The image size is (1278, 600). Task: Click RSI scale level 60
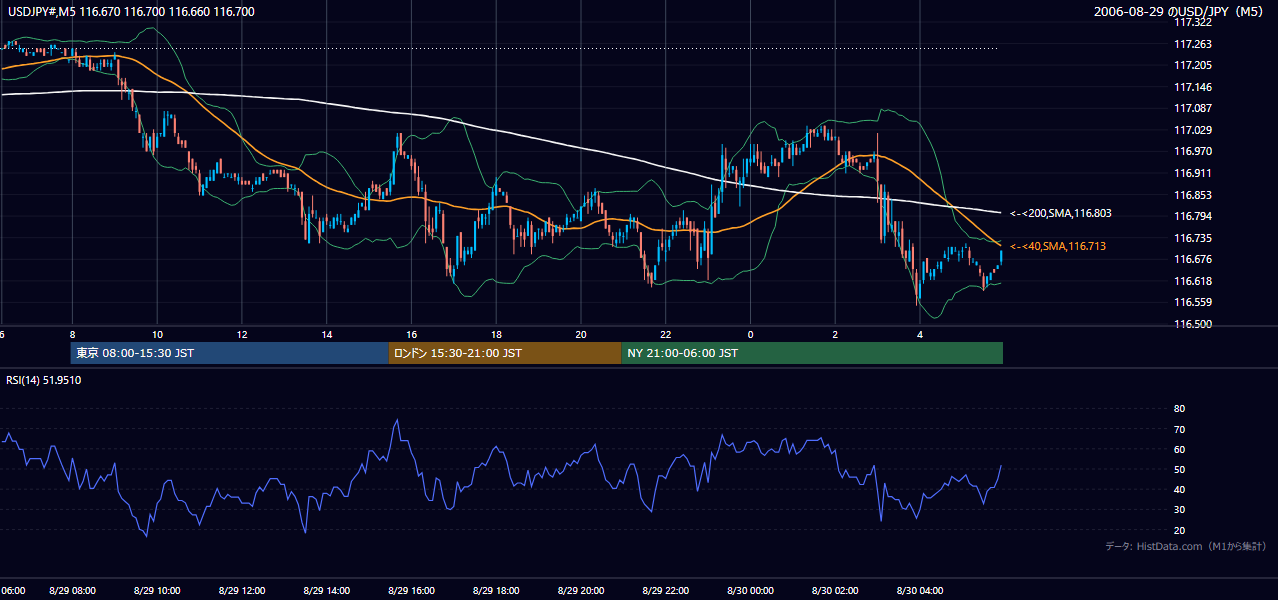pyautogui.click(x=1179, y=449)
